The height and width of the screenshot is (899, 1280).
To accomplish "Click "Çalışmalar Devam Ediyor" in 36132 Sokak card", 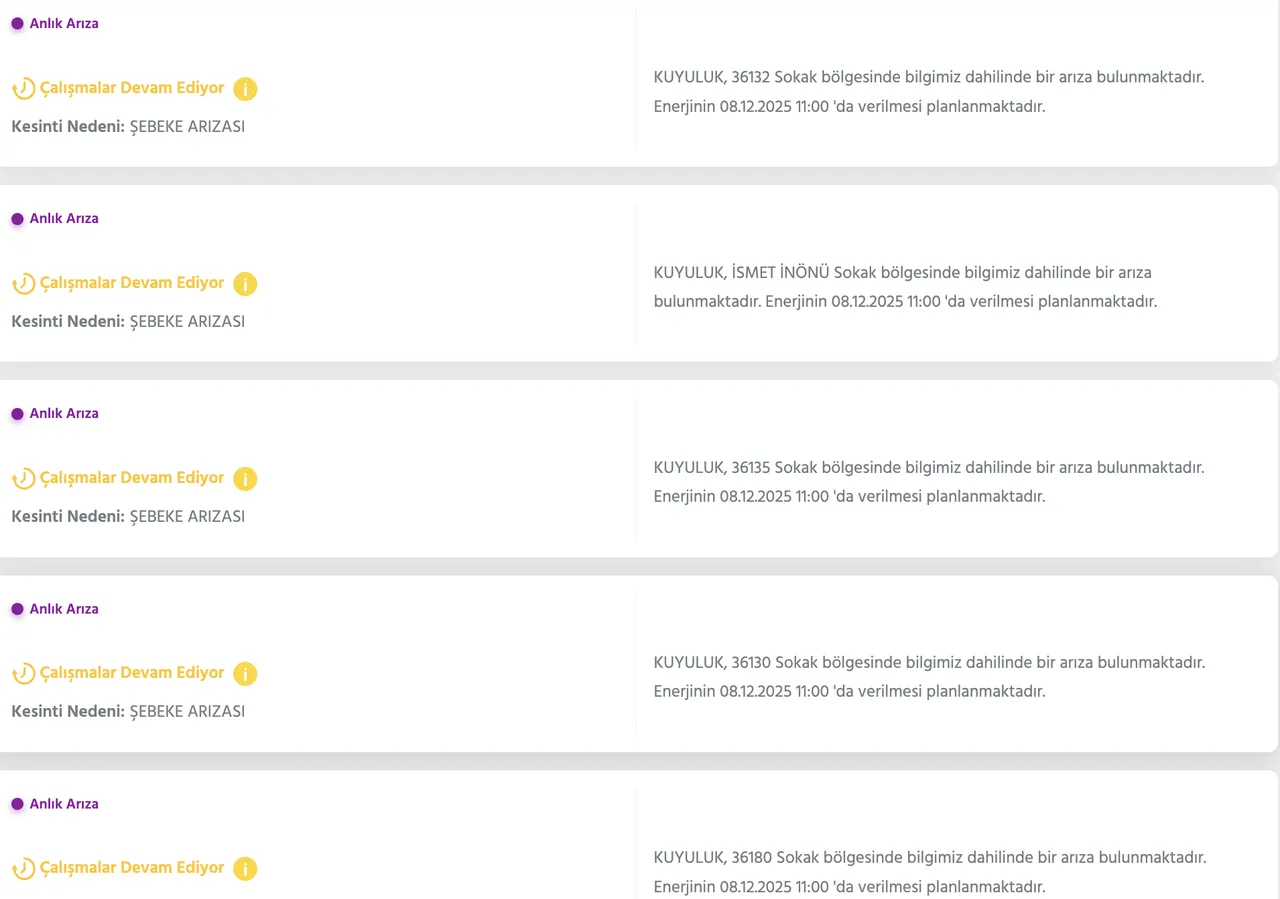I will pyautogui.click(x=132, y=88).
